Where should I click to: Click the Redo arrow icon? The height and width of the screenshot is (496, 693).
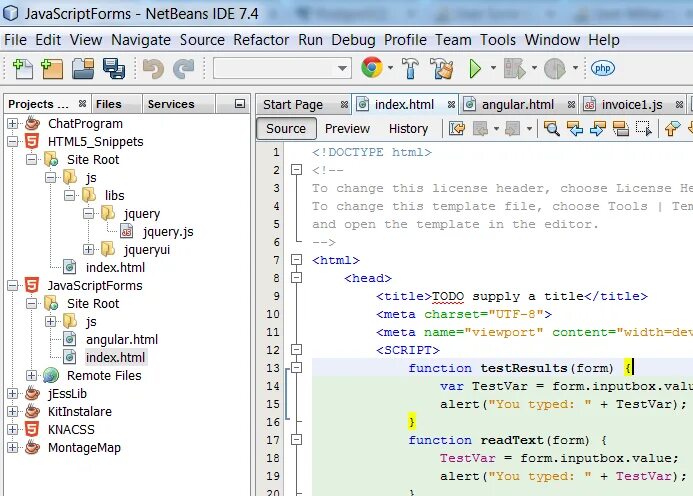(184, 69)
